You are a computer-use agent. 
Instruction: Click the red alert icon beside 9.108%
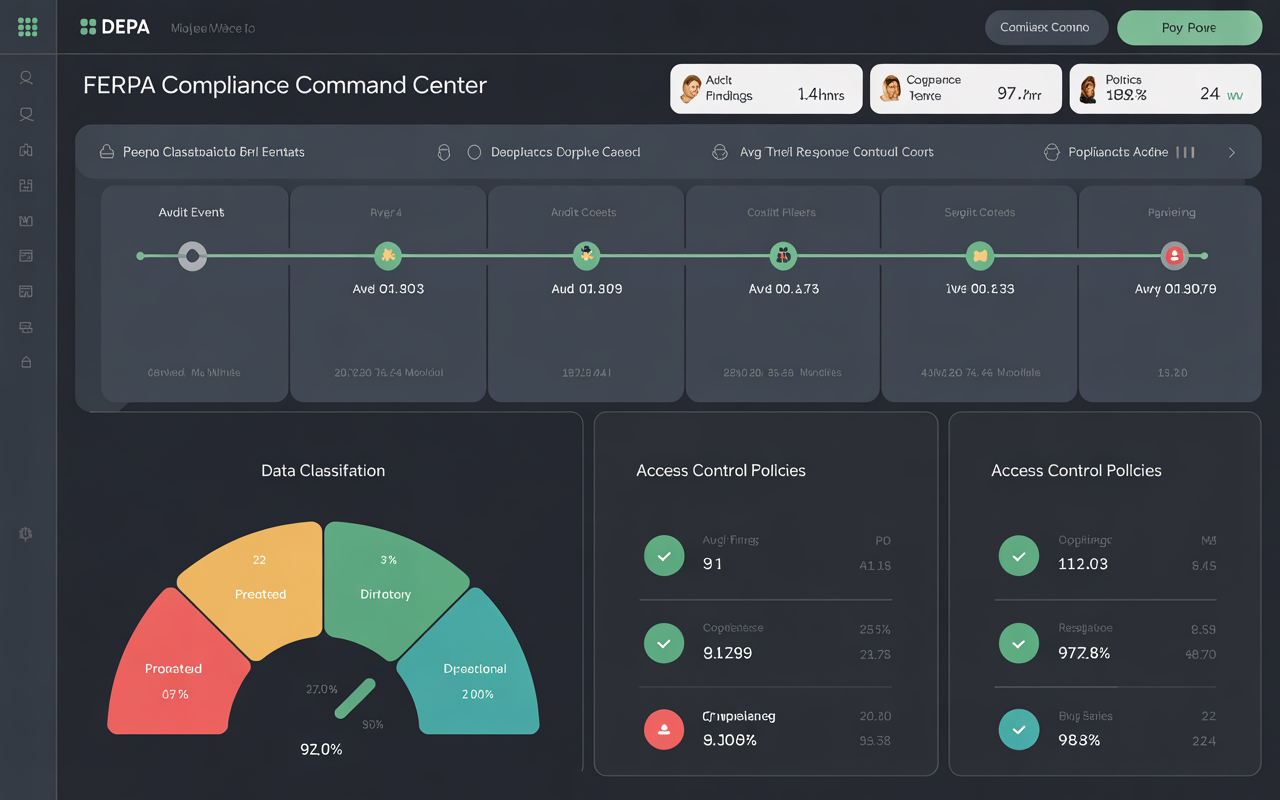click(664, 730)
